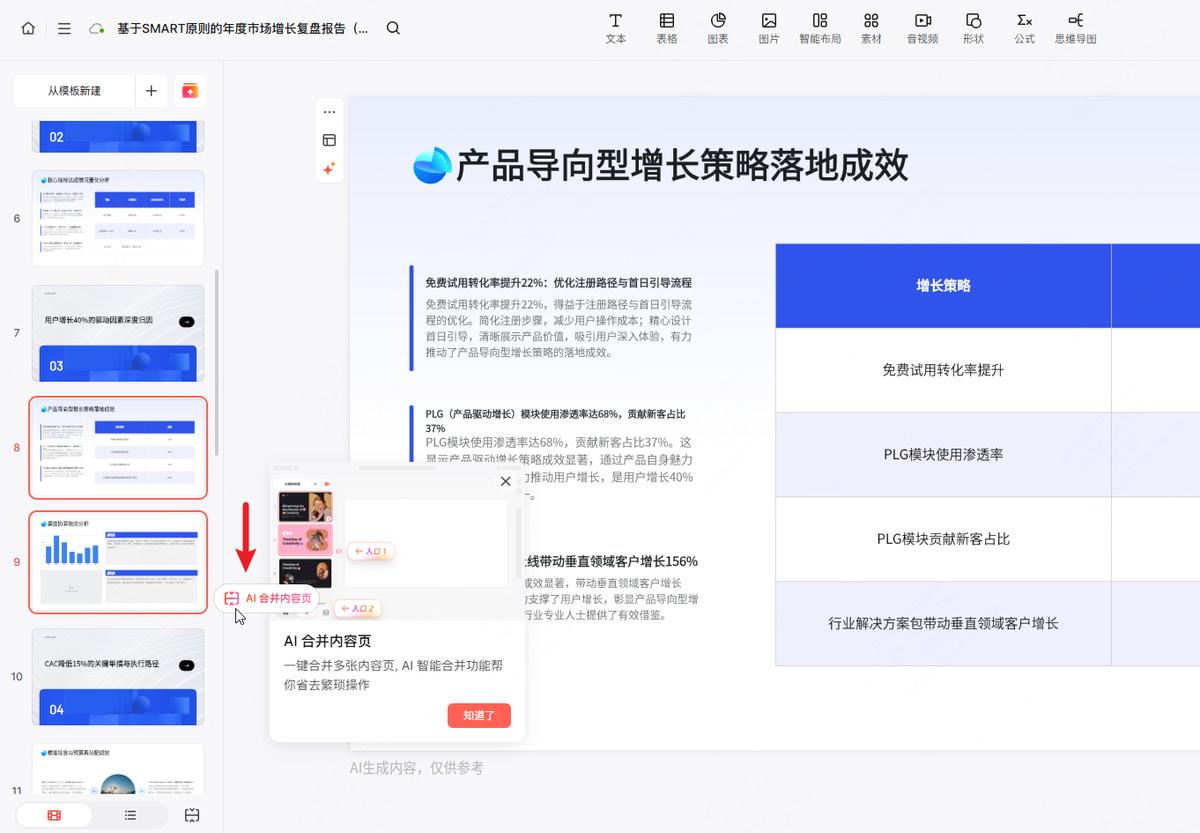The image size is (1200, 833).
Task: Click table cell PLG模块使用渗透率
Action: click(x=943, y=454)
